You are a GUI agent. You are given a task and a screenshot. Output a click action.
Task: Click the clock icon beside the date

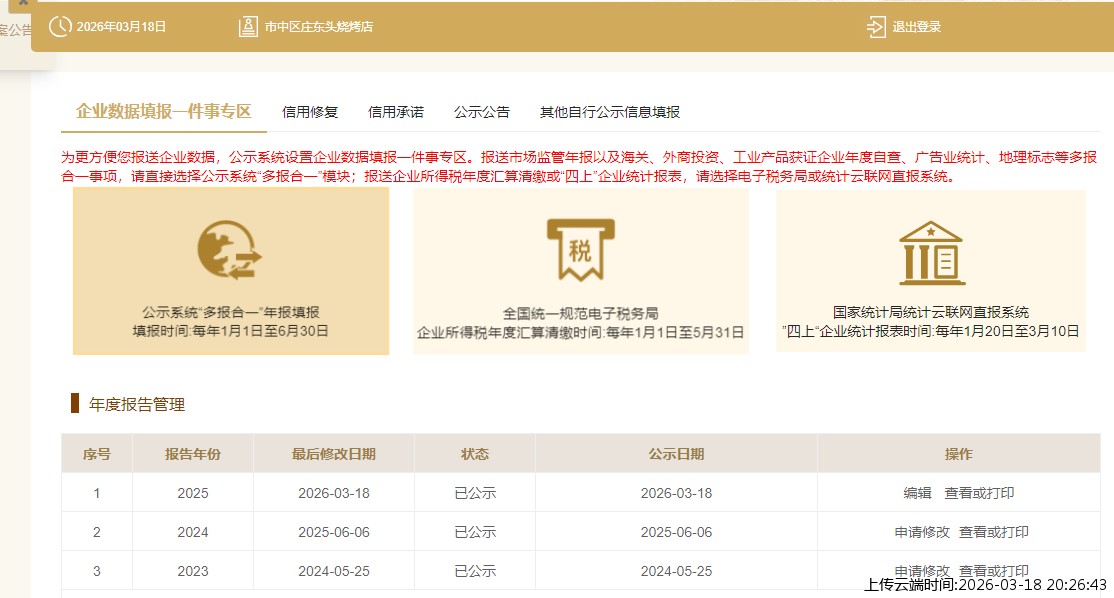pos(61,27)
